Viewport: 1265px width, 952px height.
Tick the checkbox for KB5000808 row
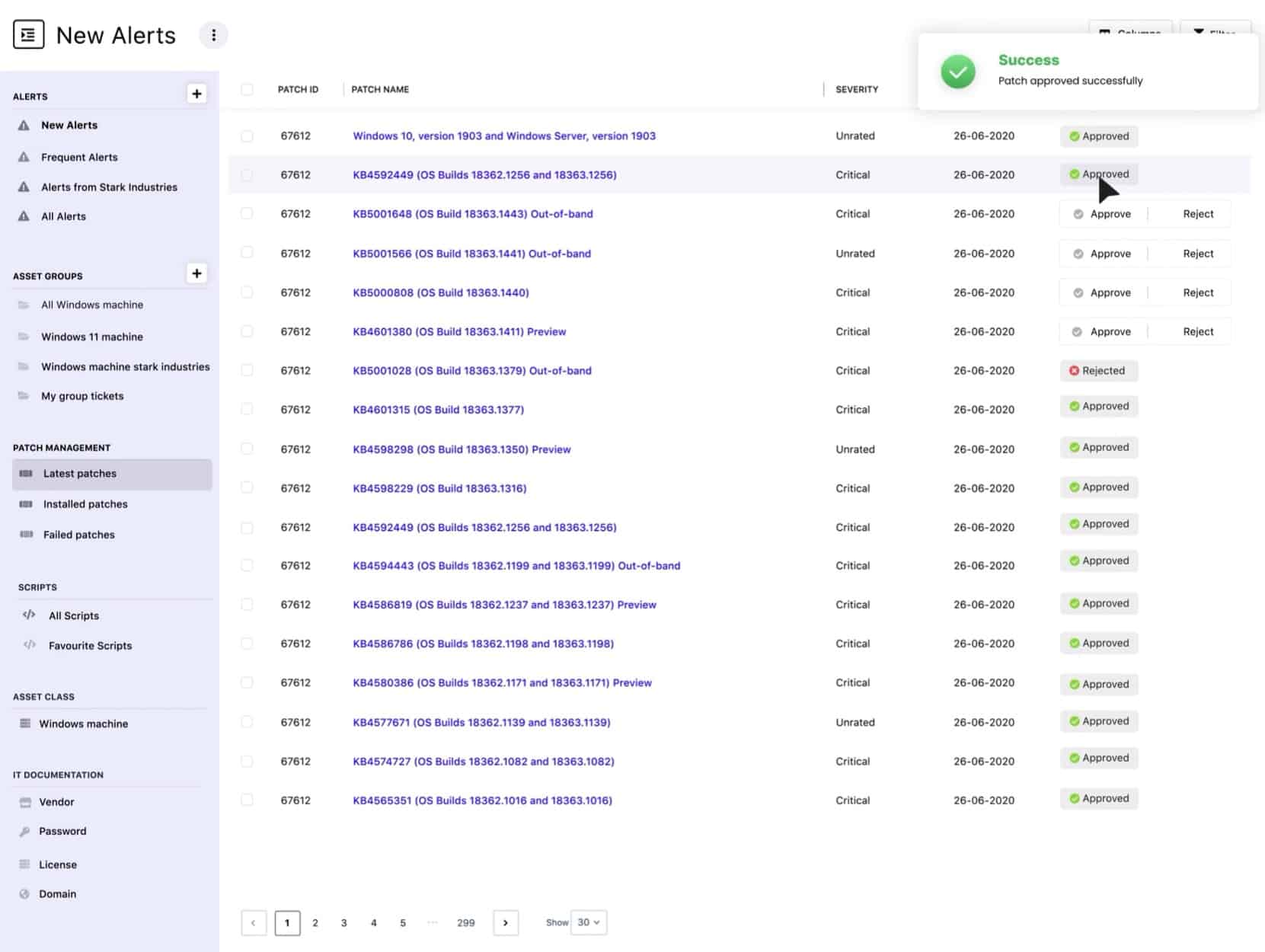pyautogui.click(x=247, y=292)
